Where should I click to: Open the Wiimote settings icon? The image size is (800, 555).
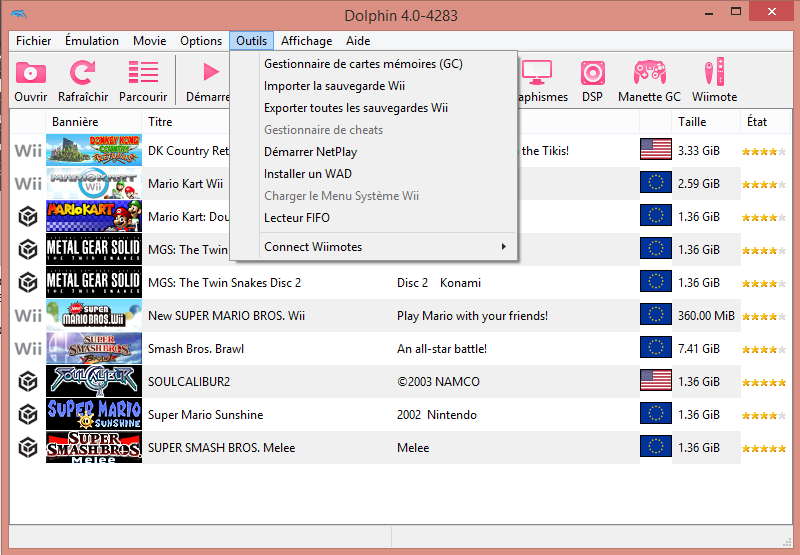715,71
